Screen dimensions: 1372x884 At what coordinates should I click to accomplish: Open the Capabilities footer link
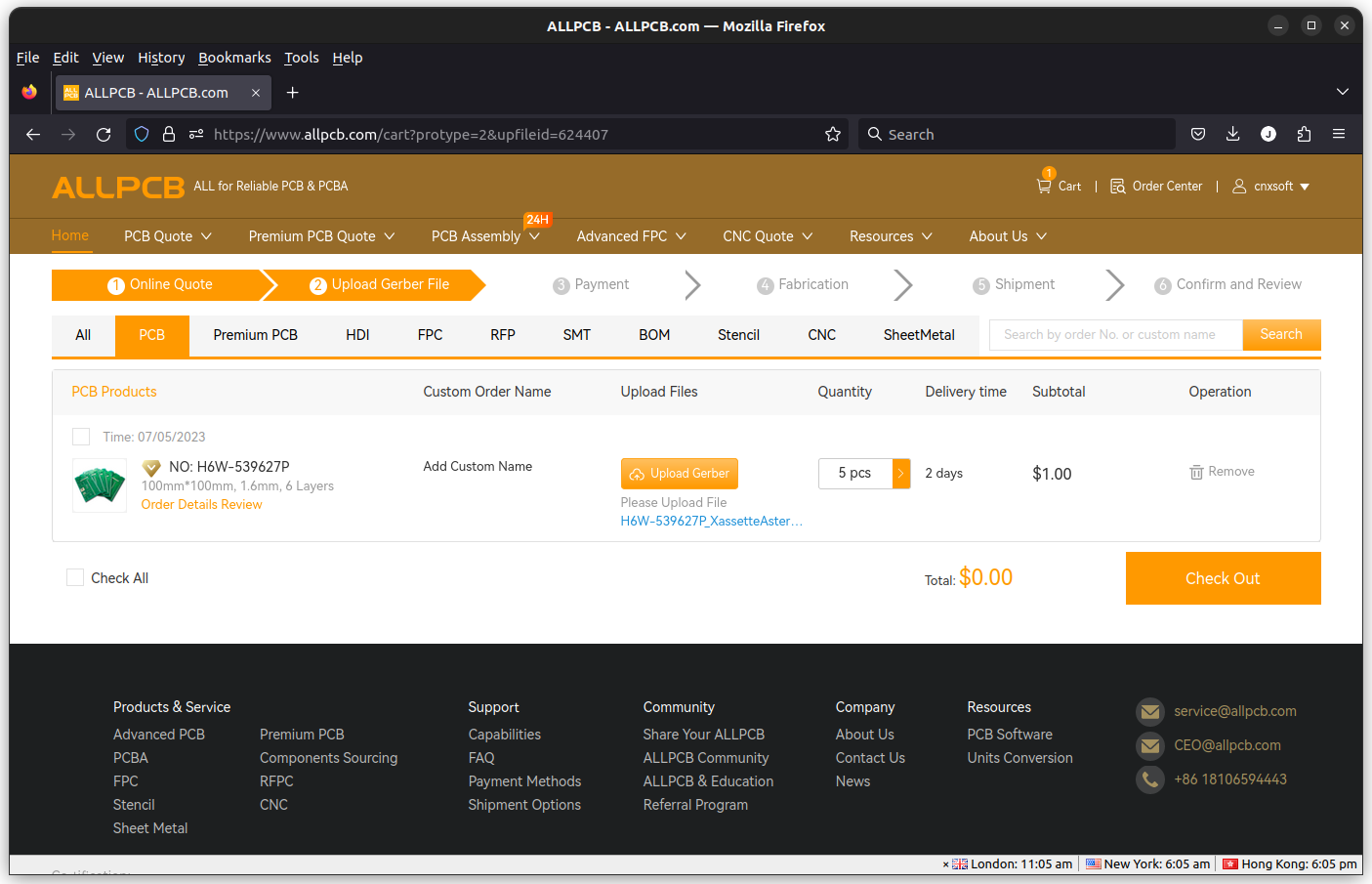pos(504,735)
